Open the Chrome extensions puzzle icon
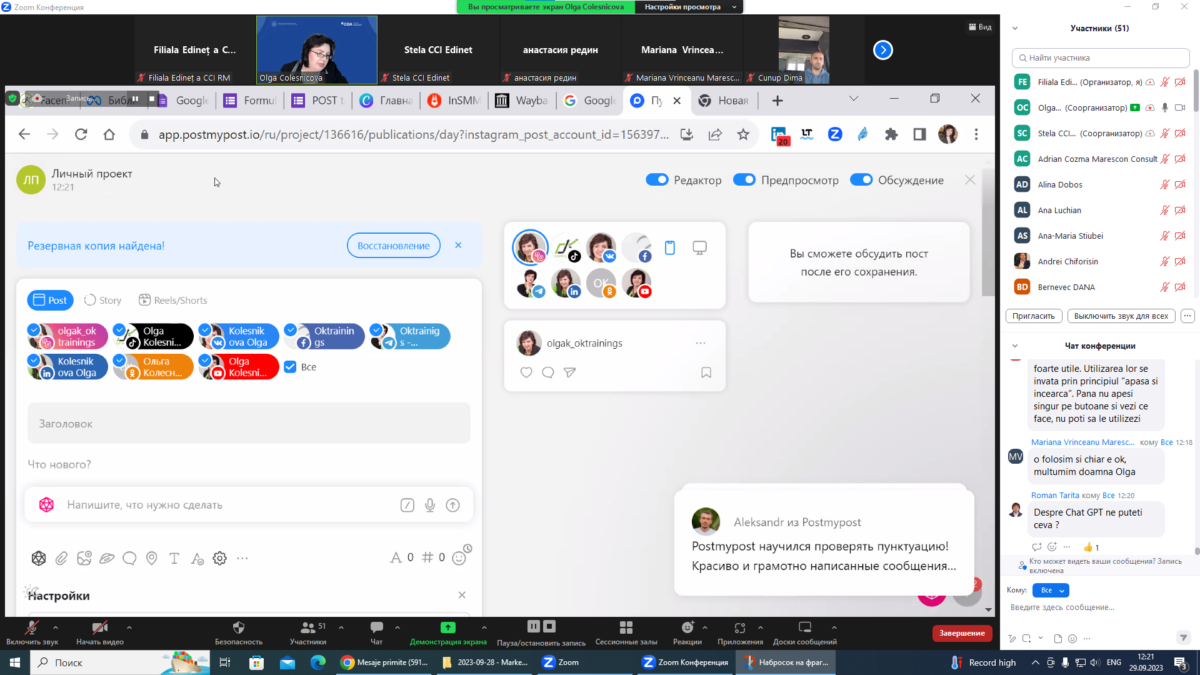This screenshot has width=1200, height=675. tap(891, 134)
